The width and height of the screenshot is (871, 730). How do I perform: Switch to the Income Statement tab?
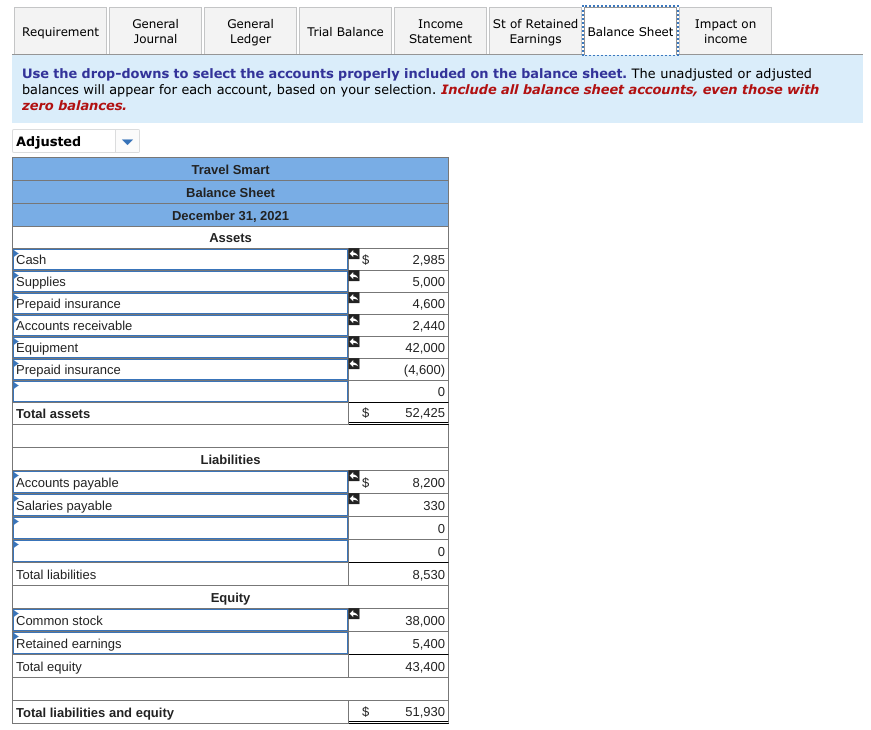440,31
